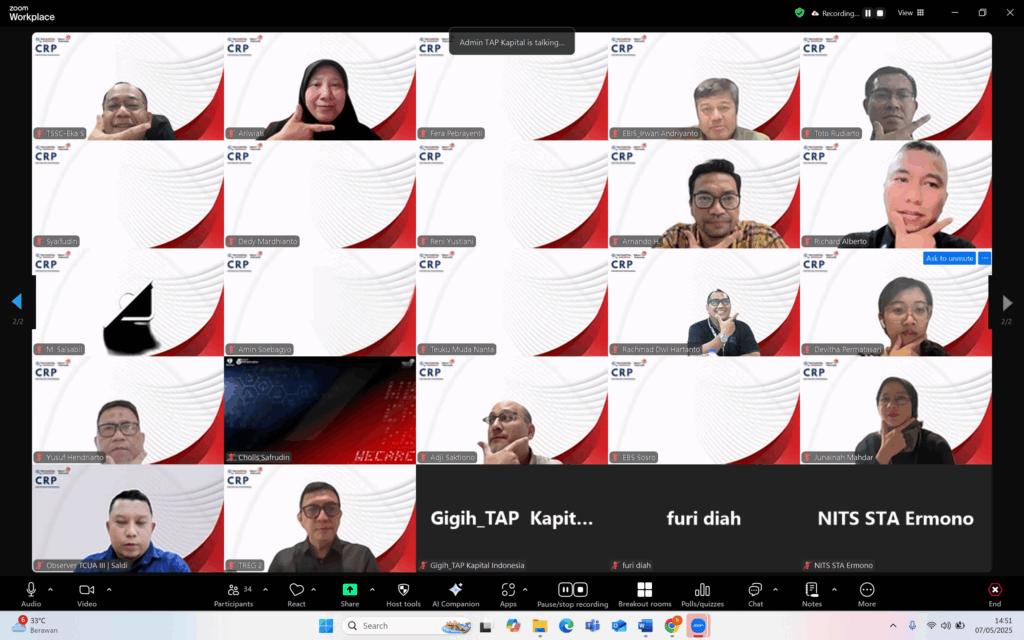Open the weather widget showing 33°C
Screen dimensions: 1024x640
pyautogui.click(x=37, y=625)
